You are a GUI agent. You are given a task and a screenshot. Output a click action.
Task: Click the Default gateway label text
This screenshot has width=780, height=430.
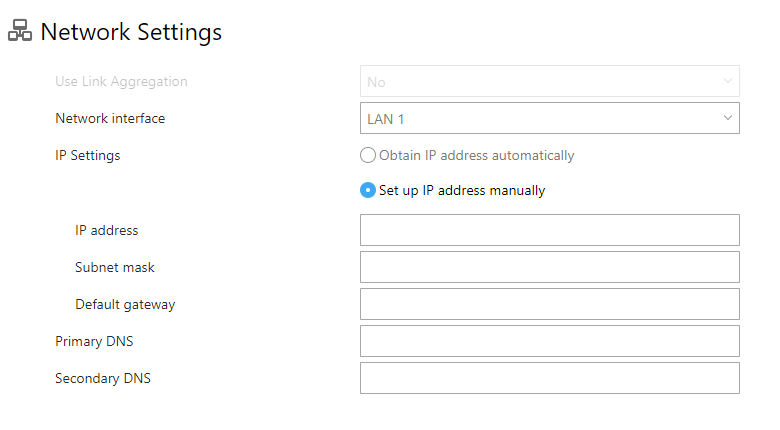(125, 305)
